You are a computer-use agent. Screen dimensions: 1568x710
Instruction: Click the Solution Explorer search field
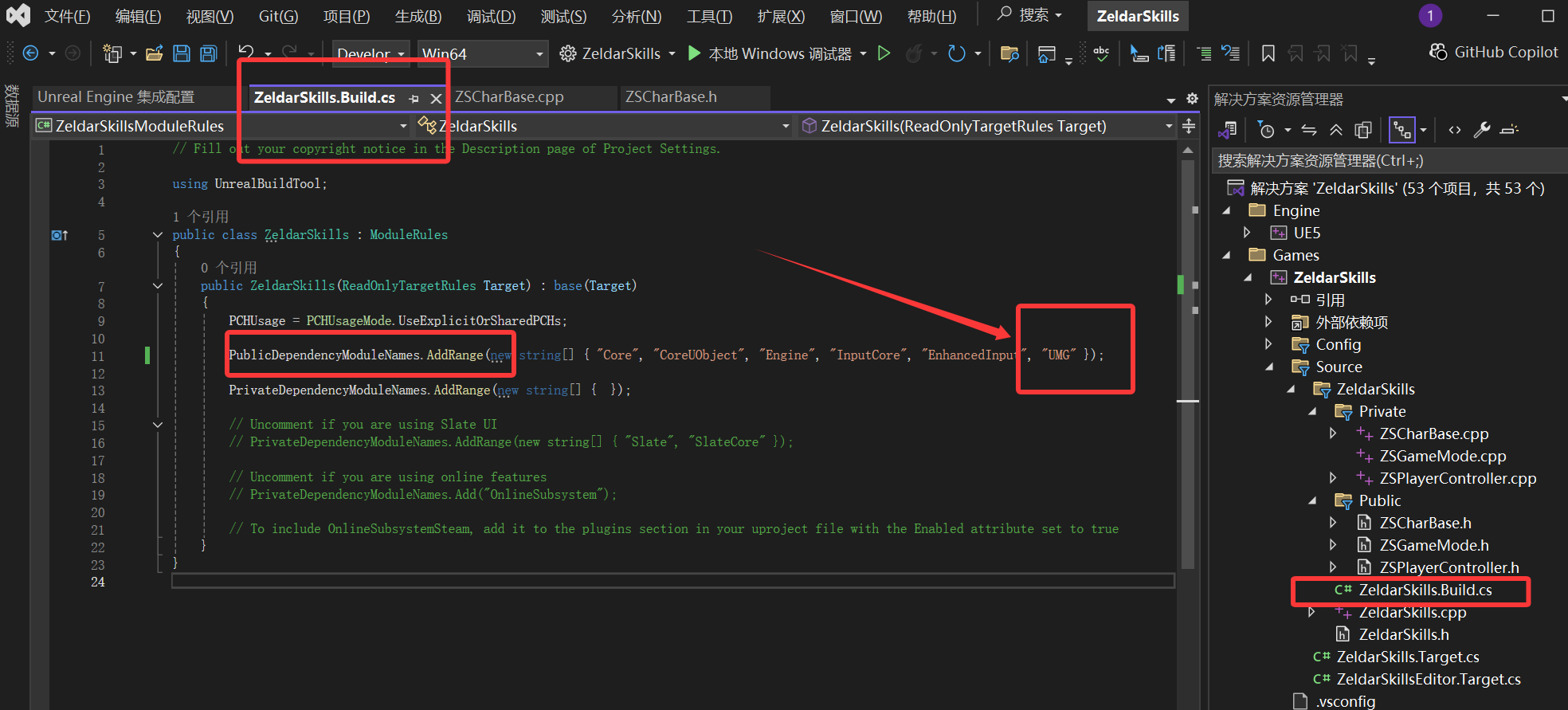[1390, 161]
